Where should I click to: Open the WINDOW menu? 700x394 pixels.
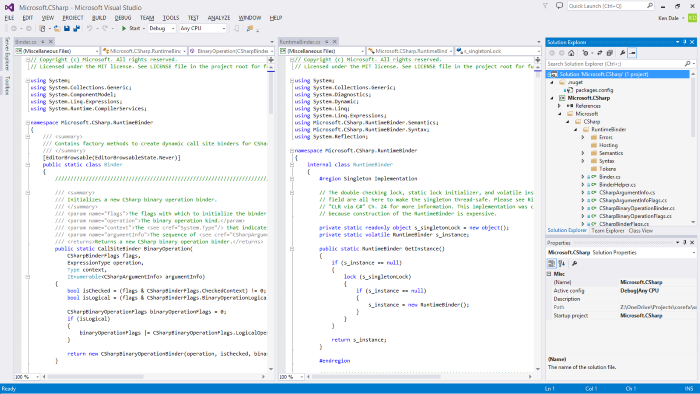pos(250,18)
